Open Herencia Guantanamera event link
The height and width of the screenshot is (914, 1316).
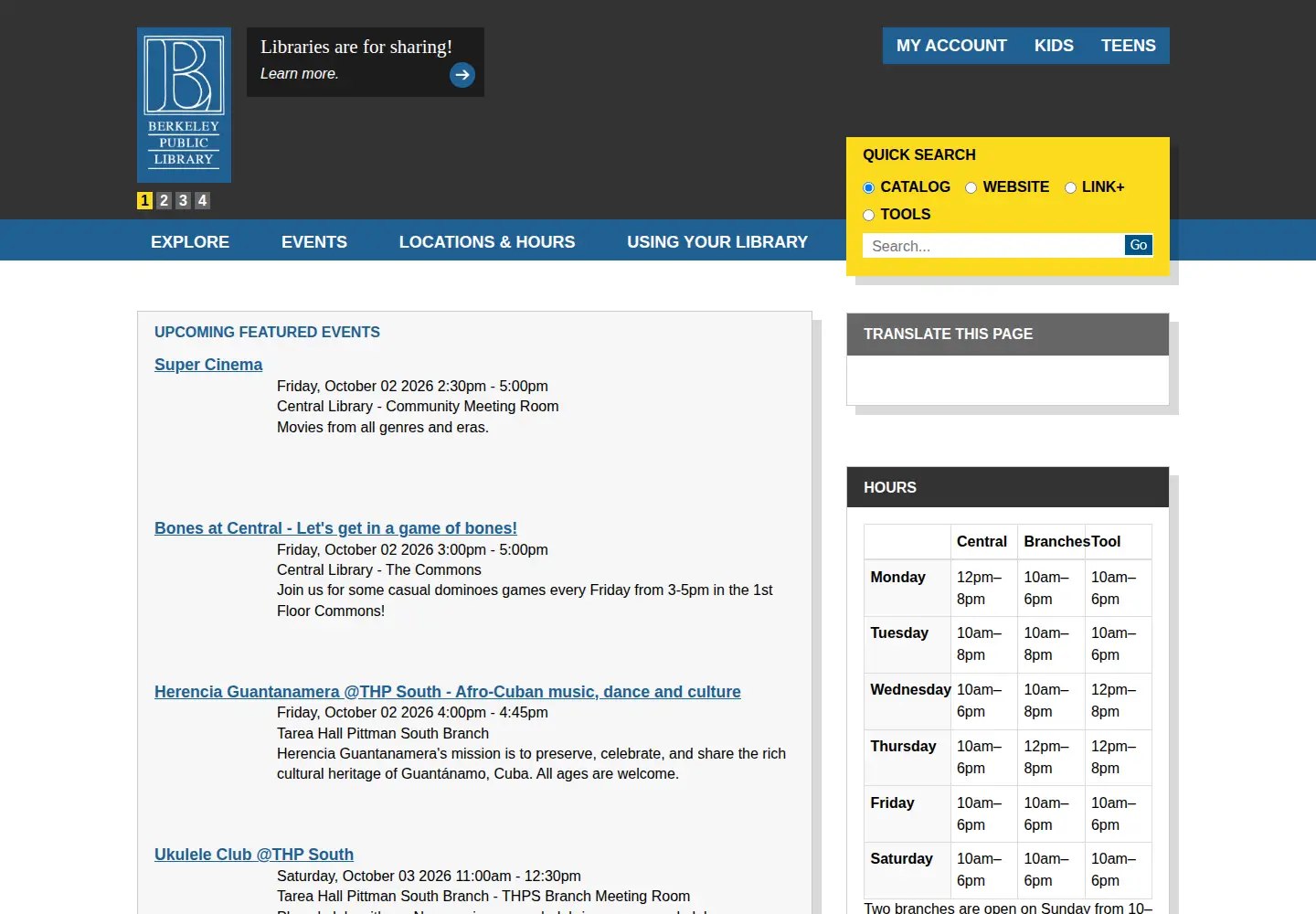[448, 692]
